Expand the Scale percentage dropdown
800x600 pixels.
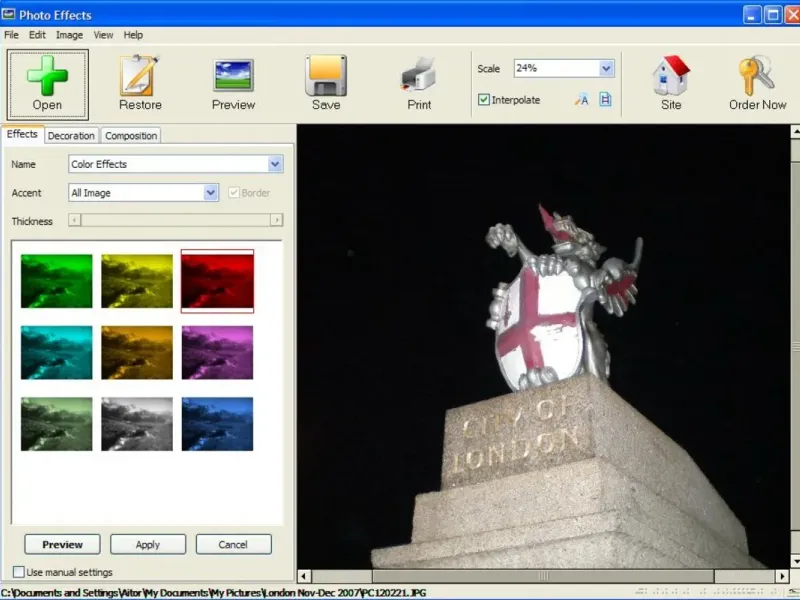(606, 69)
